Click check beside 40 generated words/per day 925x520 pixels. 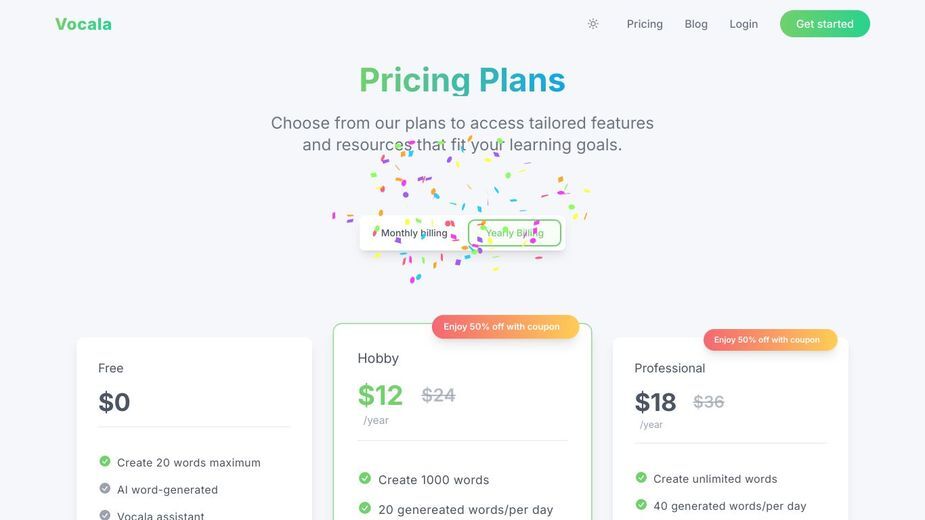coord(641,505)
